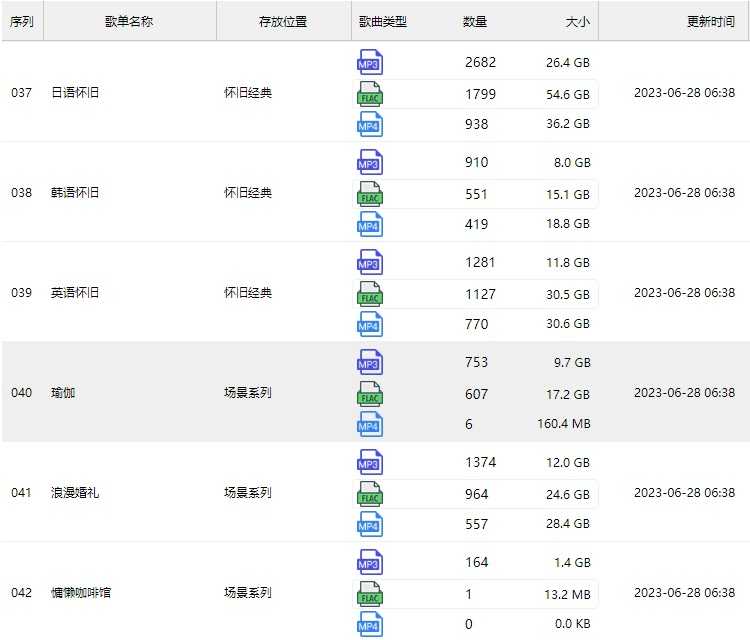Select playlist name 韩语怀旧
This screenshot has height=640, width=750.
tap(75, 192)
